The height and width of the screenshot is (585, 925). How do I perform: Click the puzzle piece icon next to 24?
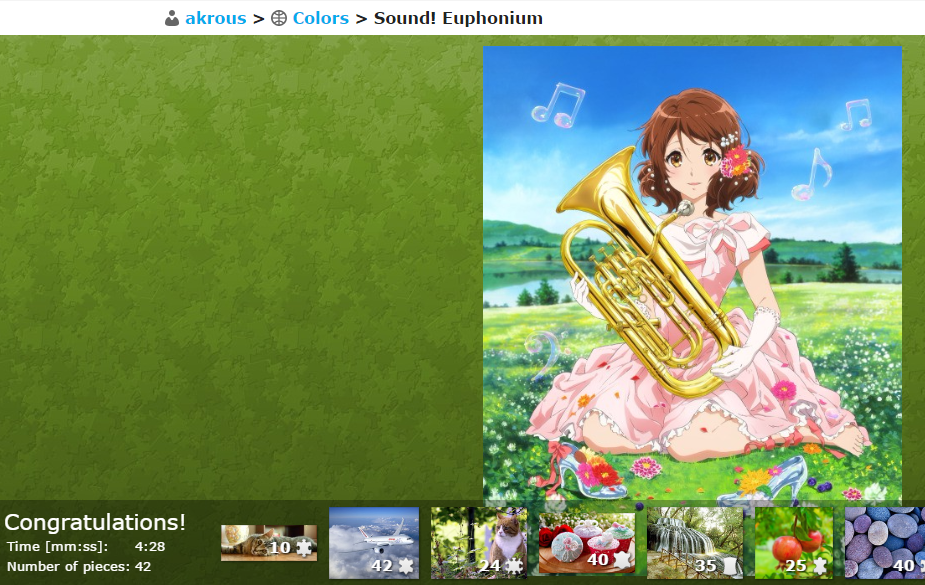coord(514,566)
